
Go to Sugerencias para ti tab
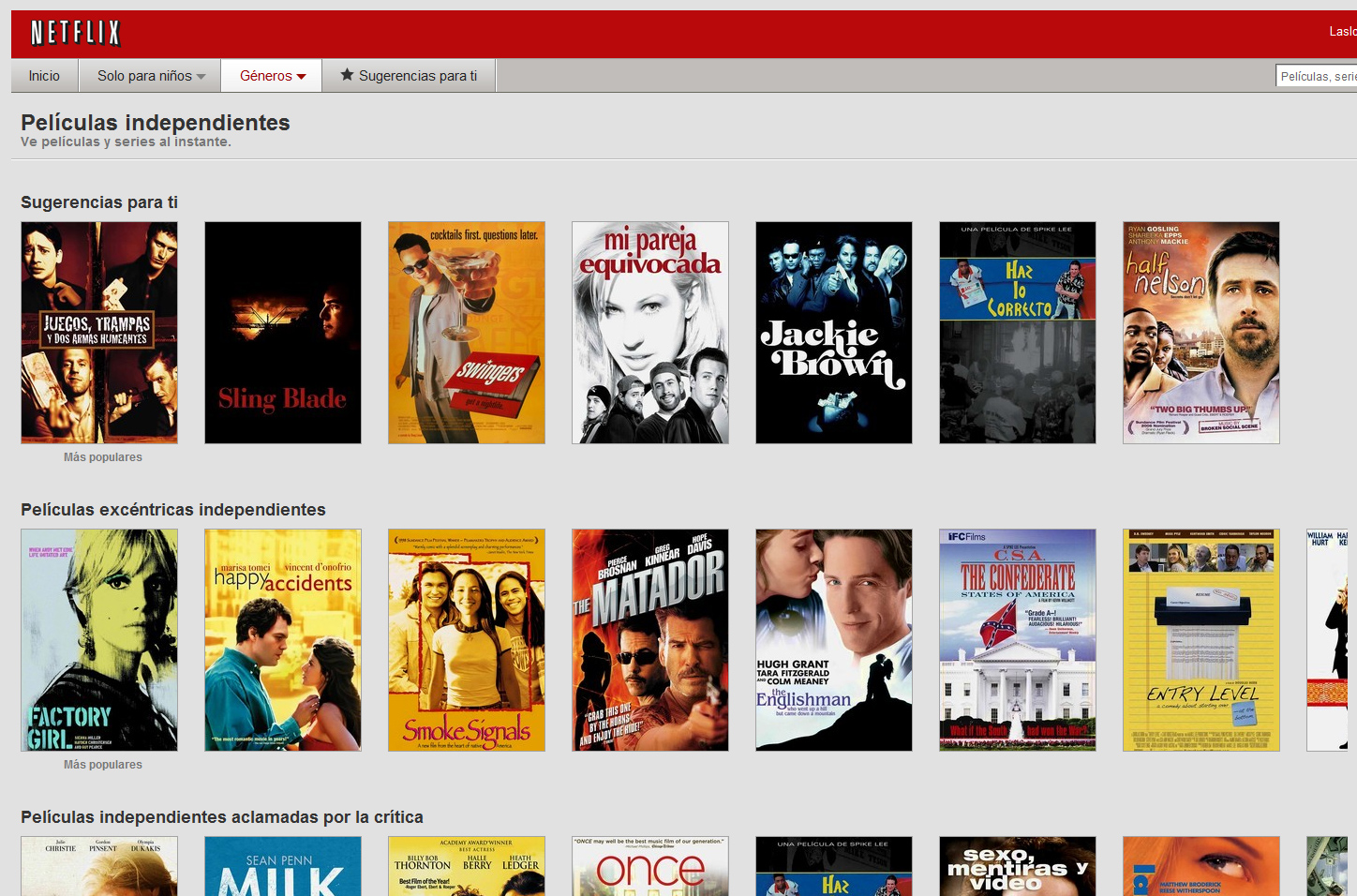pos(409,76)
